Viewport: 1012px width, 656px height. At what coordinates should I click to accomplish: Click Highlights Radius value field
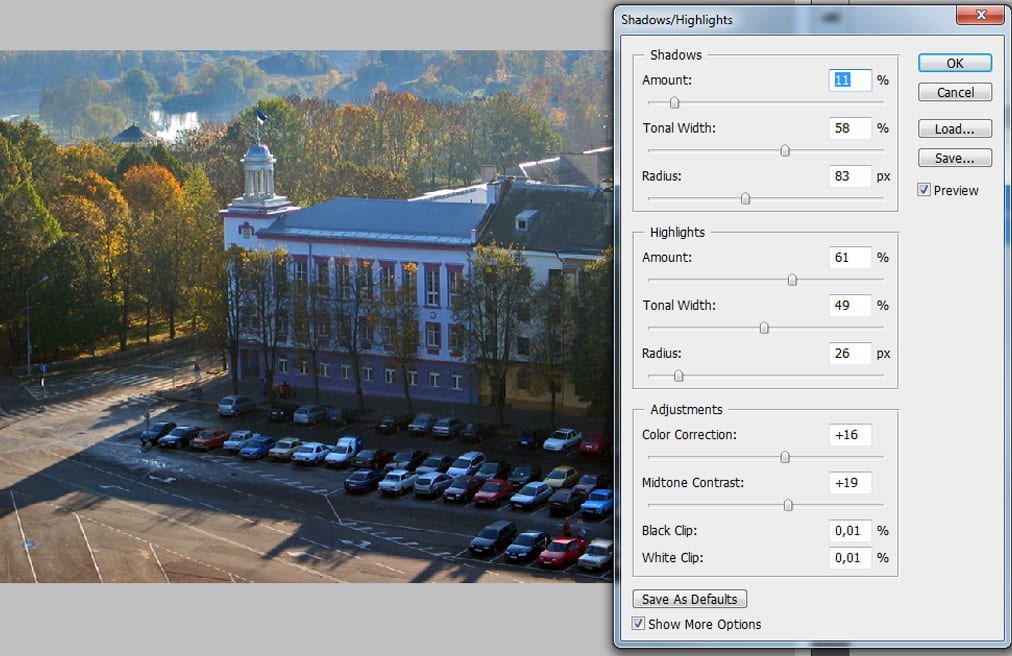coord(849,353)
